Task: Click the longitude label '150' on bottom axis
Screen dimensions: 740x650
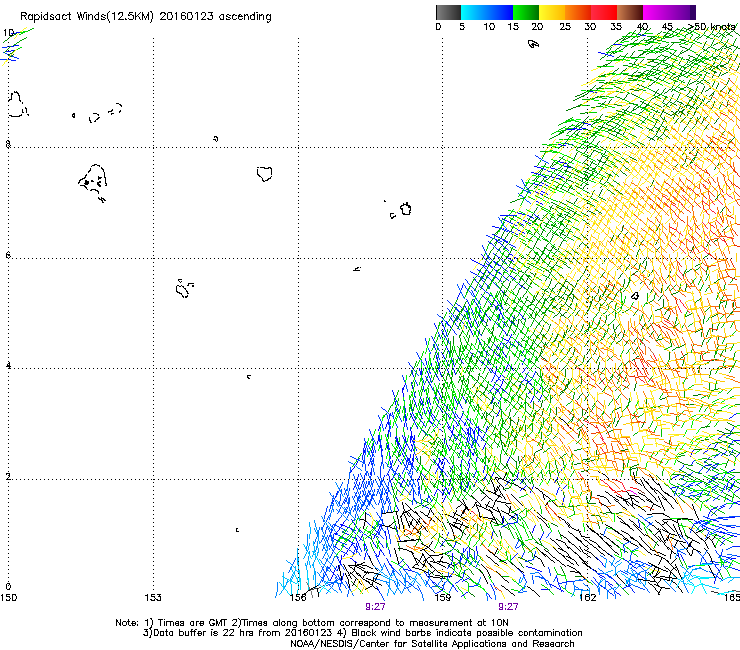Action: tap(8, 598)
